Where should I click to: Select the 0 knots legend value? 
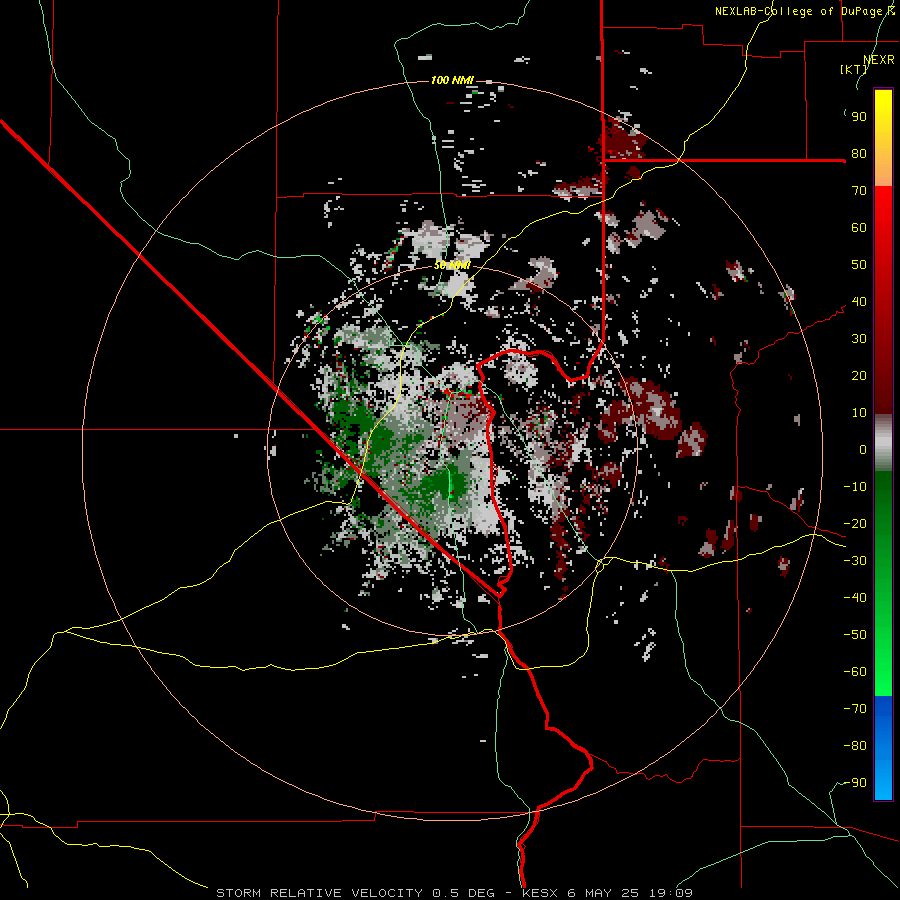[863, 450]
